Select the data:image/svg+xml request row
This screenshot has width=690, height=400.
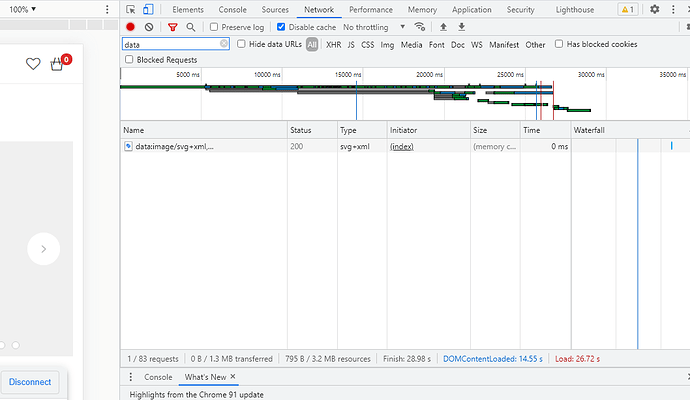point(405,146)
